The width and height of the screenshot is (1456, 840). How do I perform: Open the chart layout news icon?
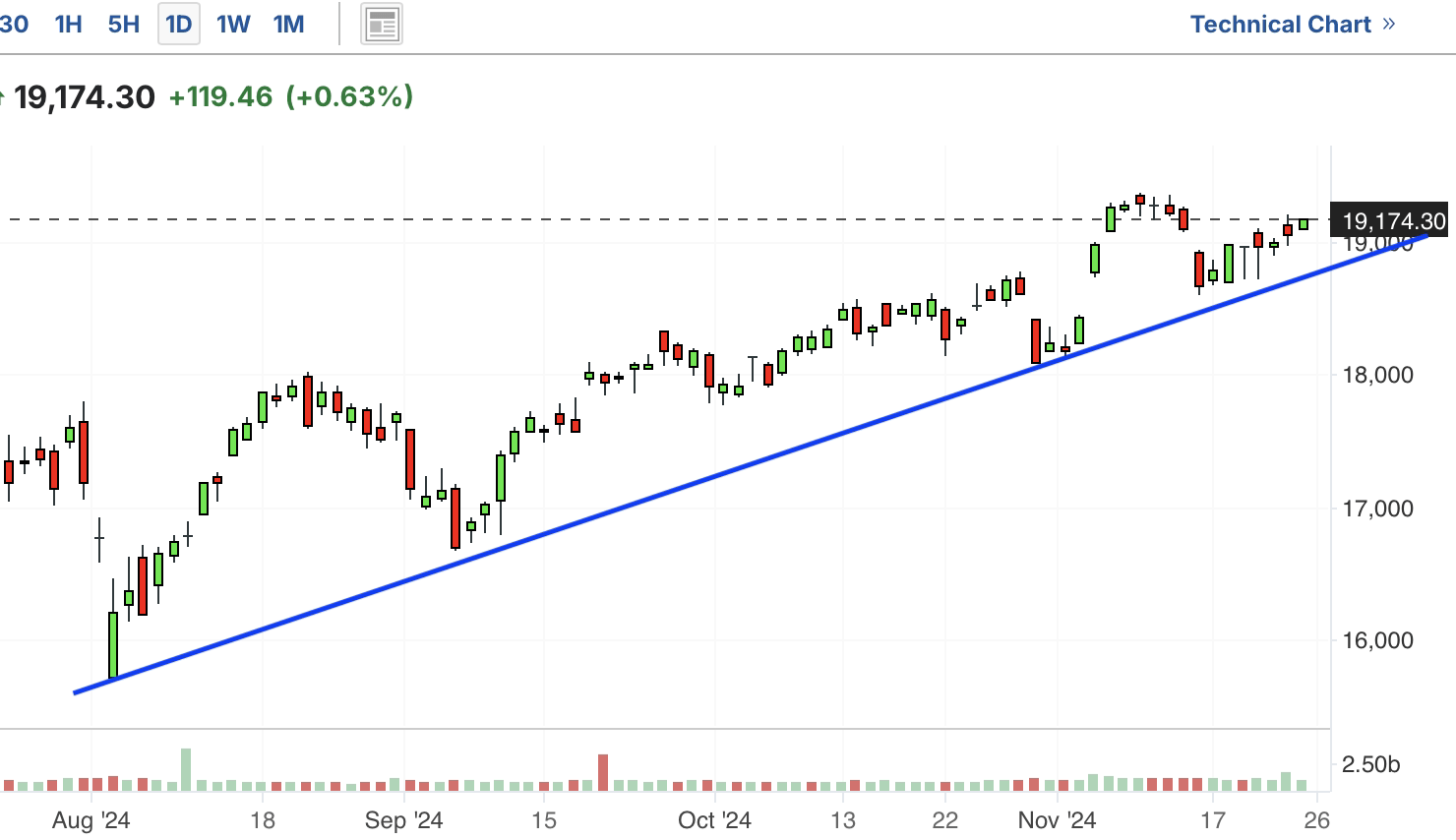pos(382,25)
